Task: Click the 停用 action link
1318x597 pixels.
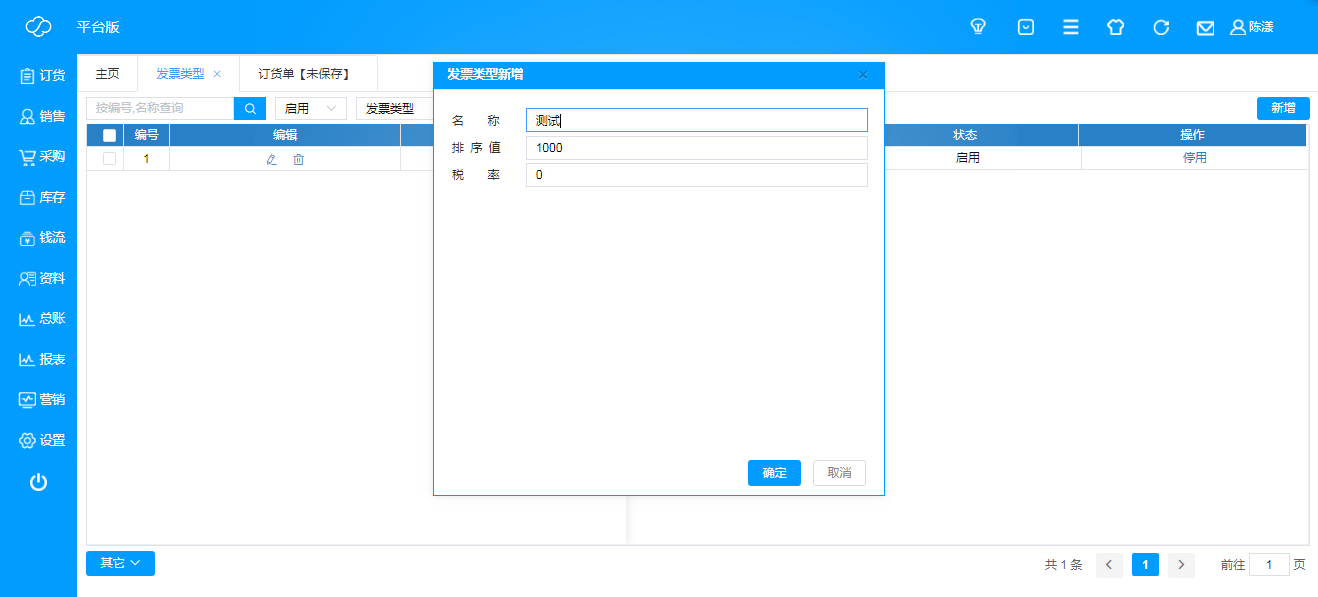Action: click(x=1195, y=158)
